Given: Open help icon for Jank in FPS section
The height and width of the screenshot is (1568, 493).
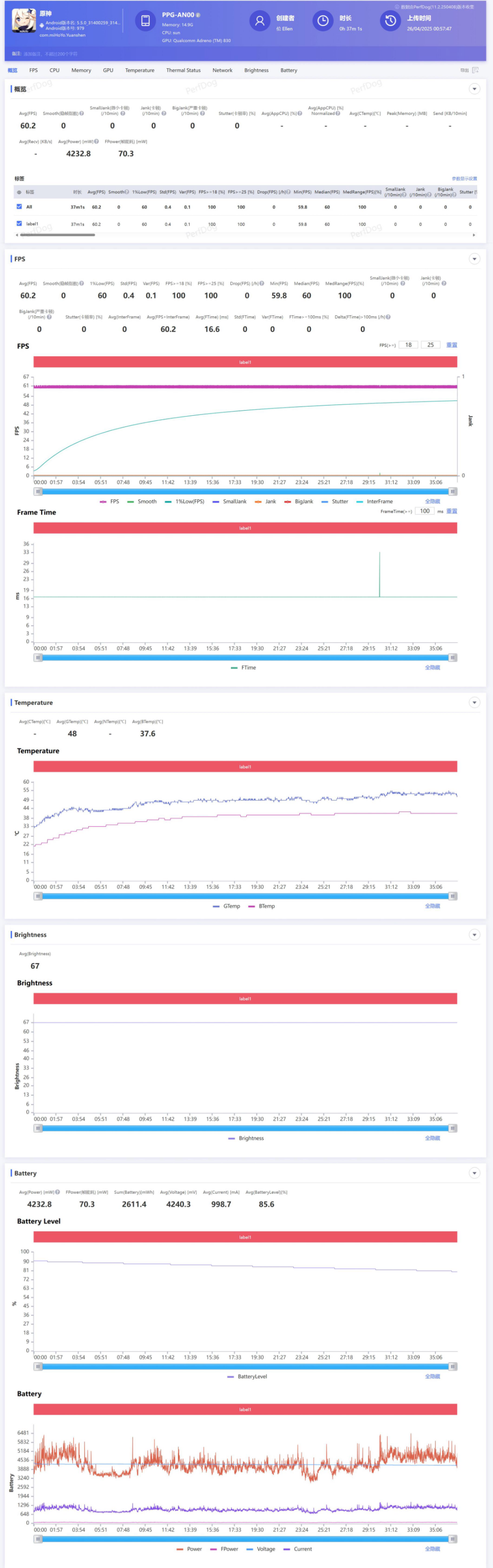Looking at the screenshot, I should click(x=444, y=284).
